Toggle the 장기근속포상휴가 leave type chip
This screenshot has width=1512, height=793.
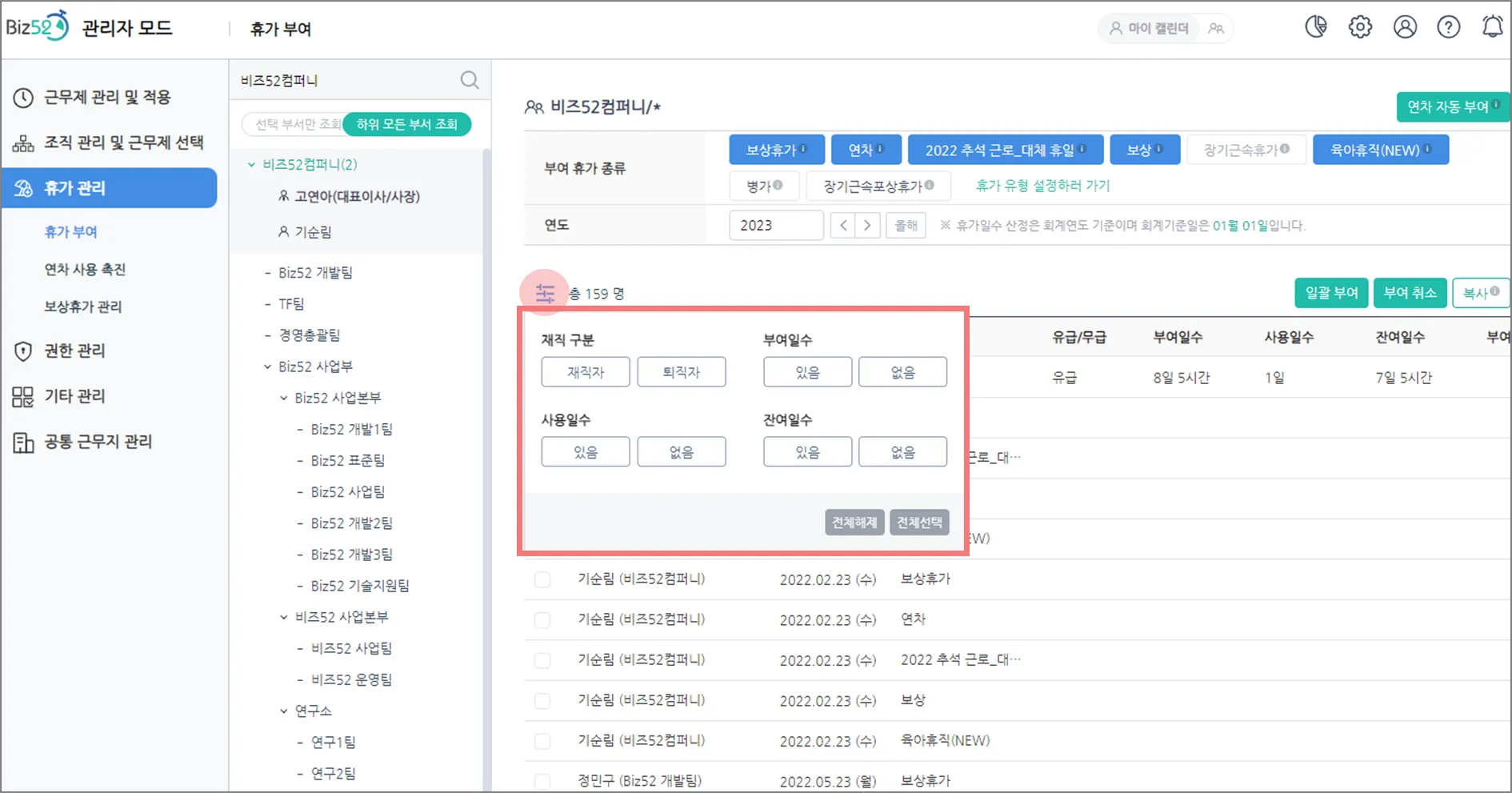point(878,186)
